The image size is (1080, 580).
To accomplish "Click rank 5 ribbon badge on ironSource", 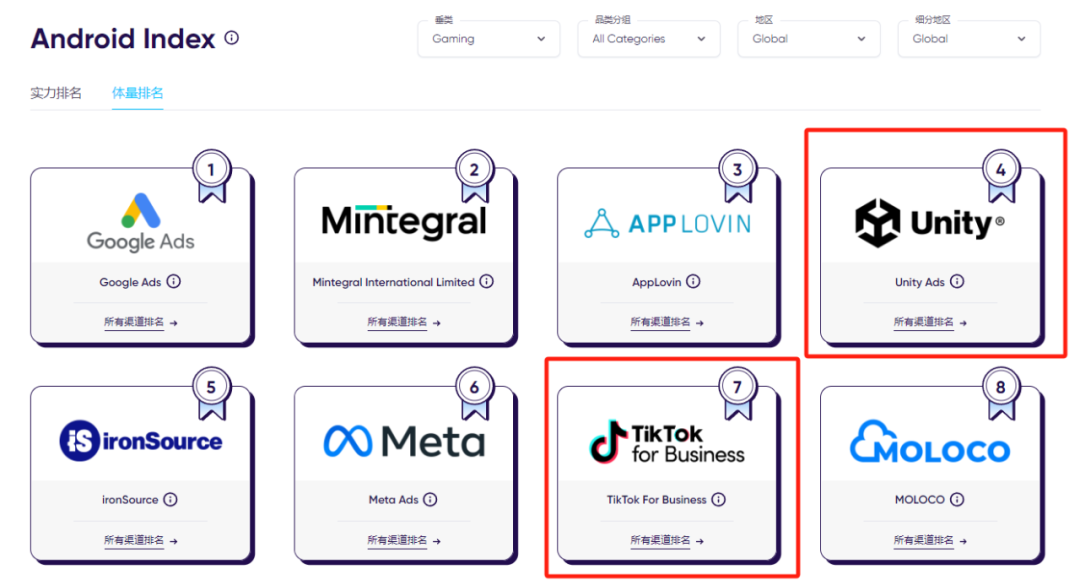I will coord(211,393).
